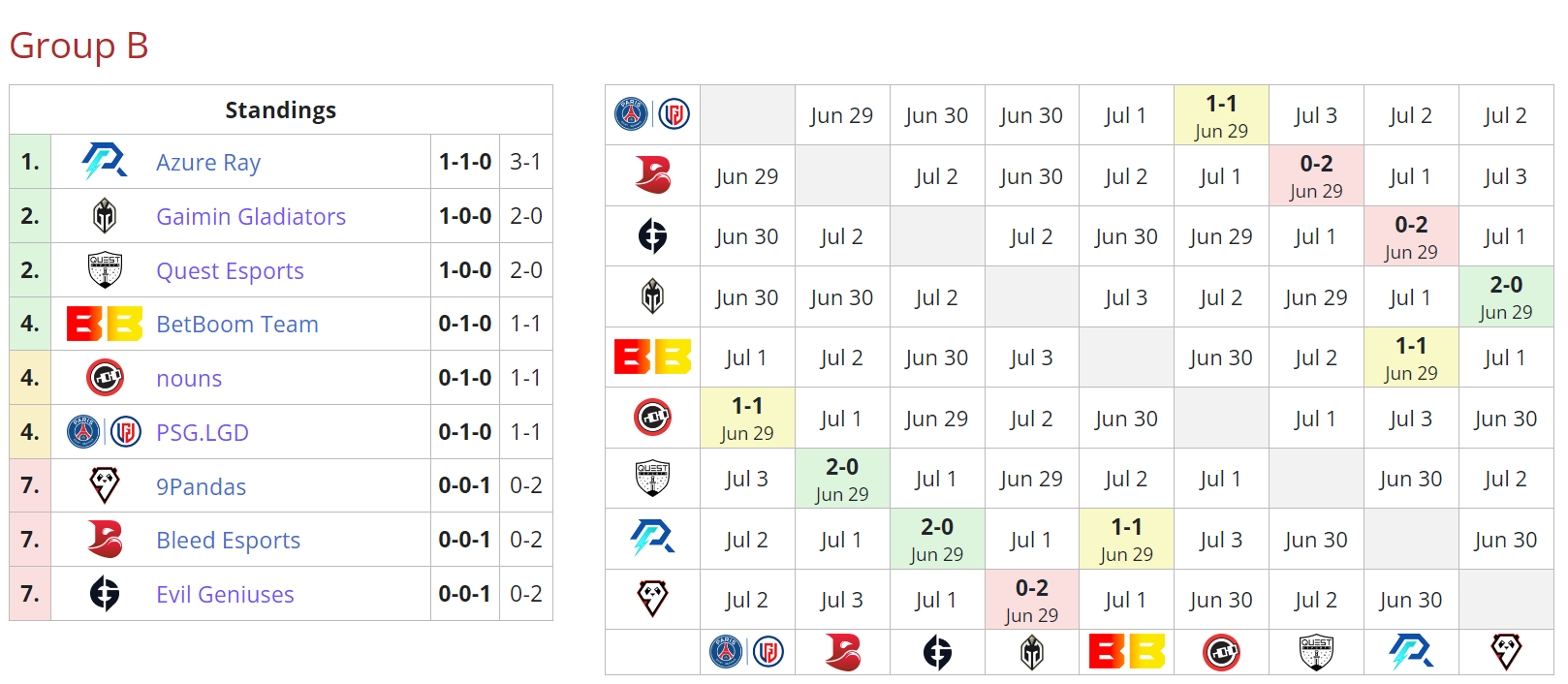Click the Evil Geniuses logo in Standings
1568x684 pixels.
105,594
